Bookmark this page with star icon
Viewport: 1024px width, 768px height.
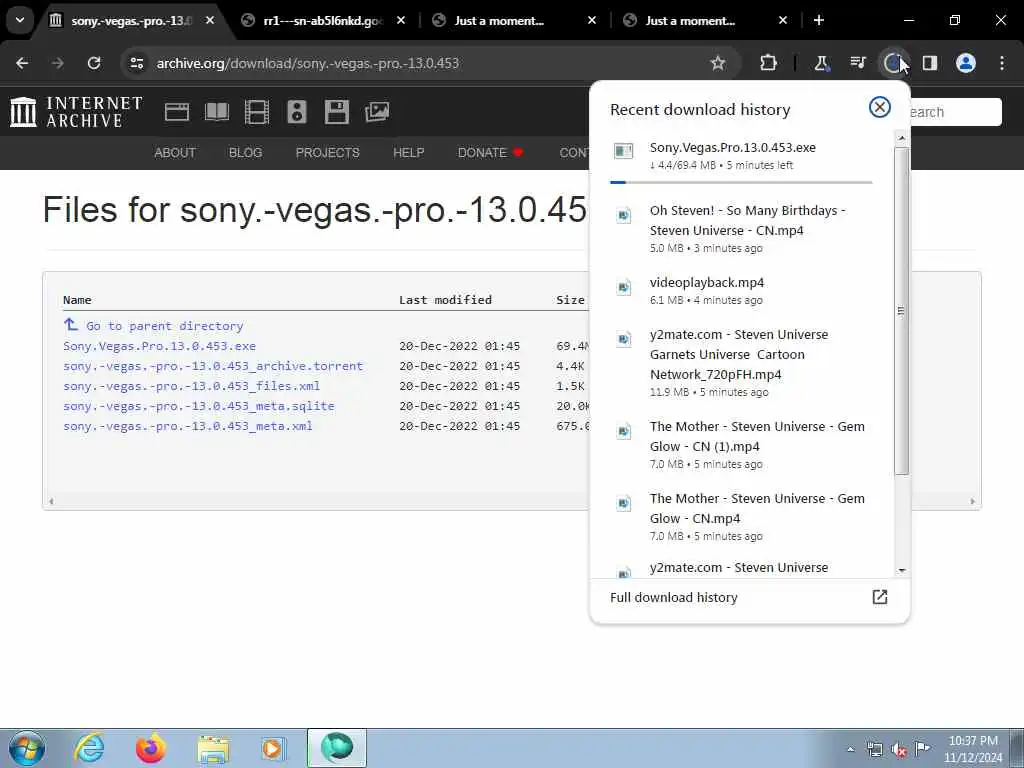(x=718, y=63)
